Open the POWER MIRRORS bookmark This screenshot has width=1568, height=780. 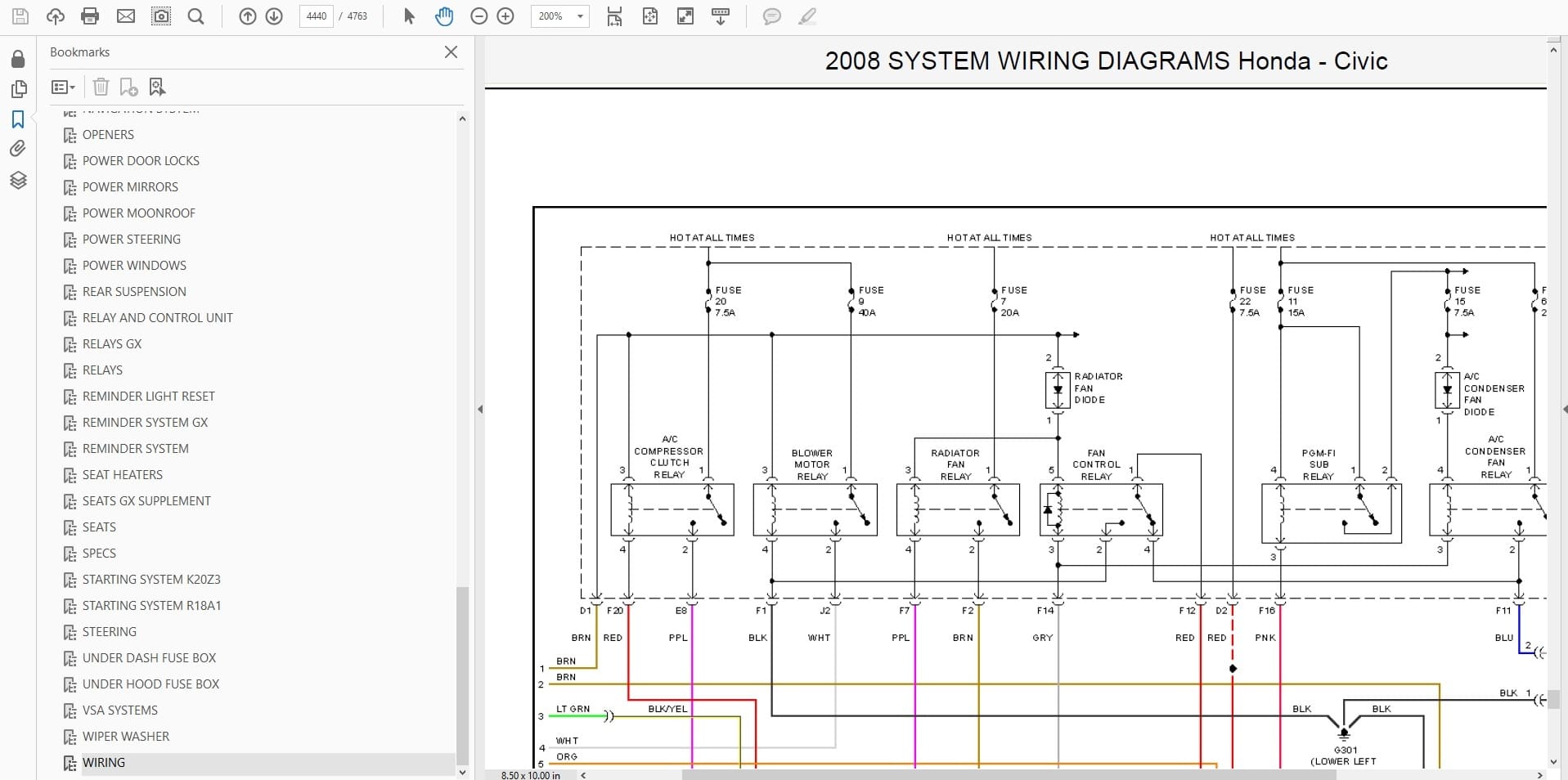130,186
